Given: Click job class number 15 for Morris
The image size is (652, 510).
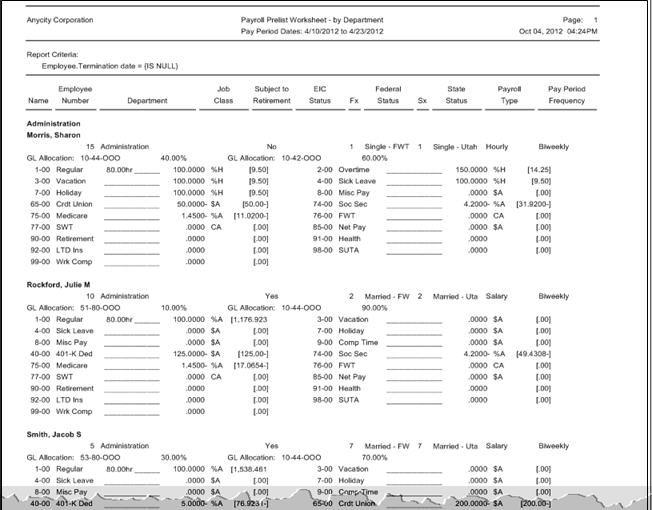Looking at the screenshot, I should click(x=90, y=147).
